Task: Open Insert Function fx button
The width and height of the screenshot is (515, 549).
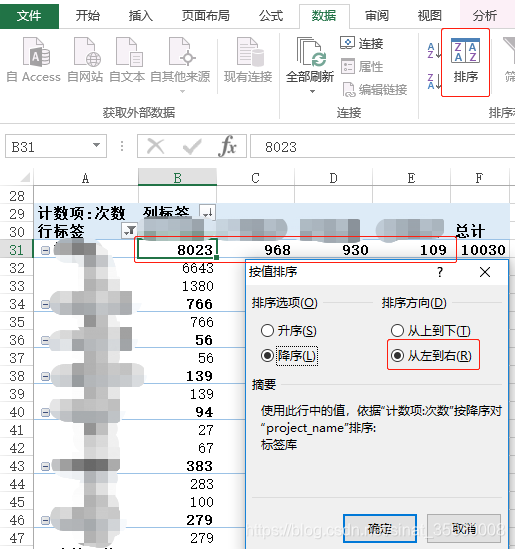Action: (x=228, y=146)
